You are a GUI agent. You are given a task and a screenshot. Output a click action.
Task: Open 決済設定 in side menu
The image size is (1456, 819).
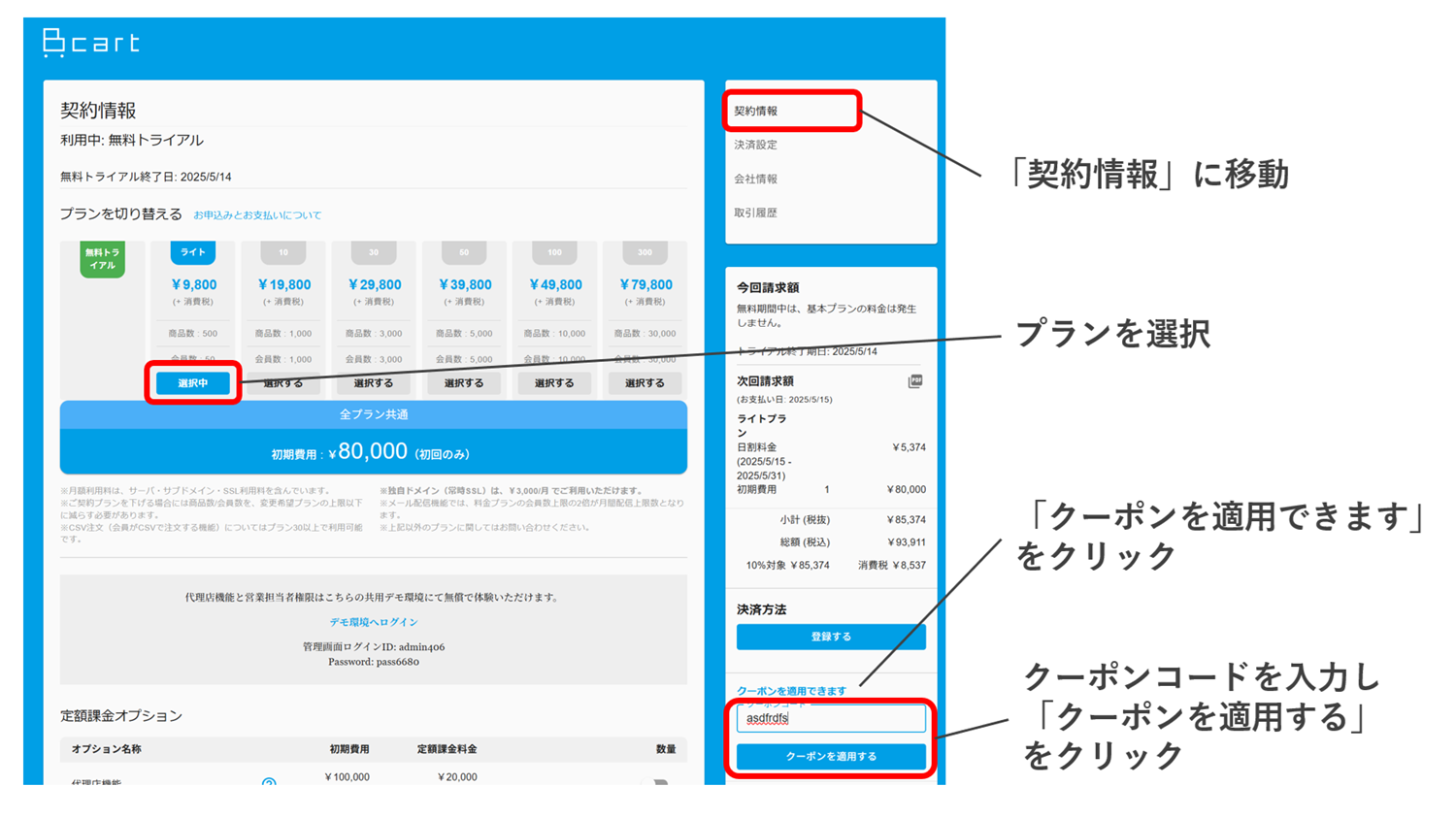756,145
